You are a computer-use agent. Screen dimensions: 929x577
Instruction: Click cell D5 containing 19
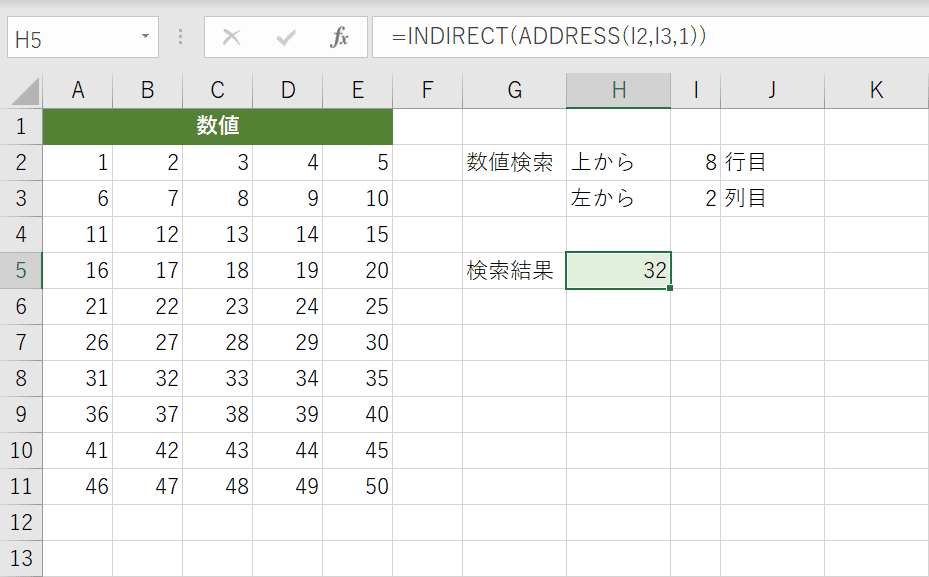point(287,270)
